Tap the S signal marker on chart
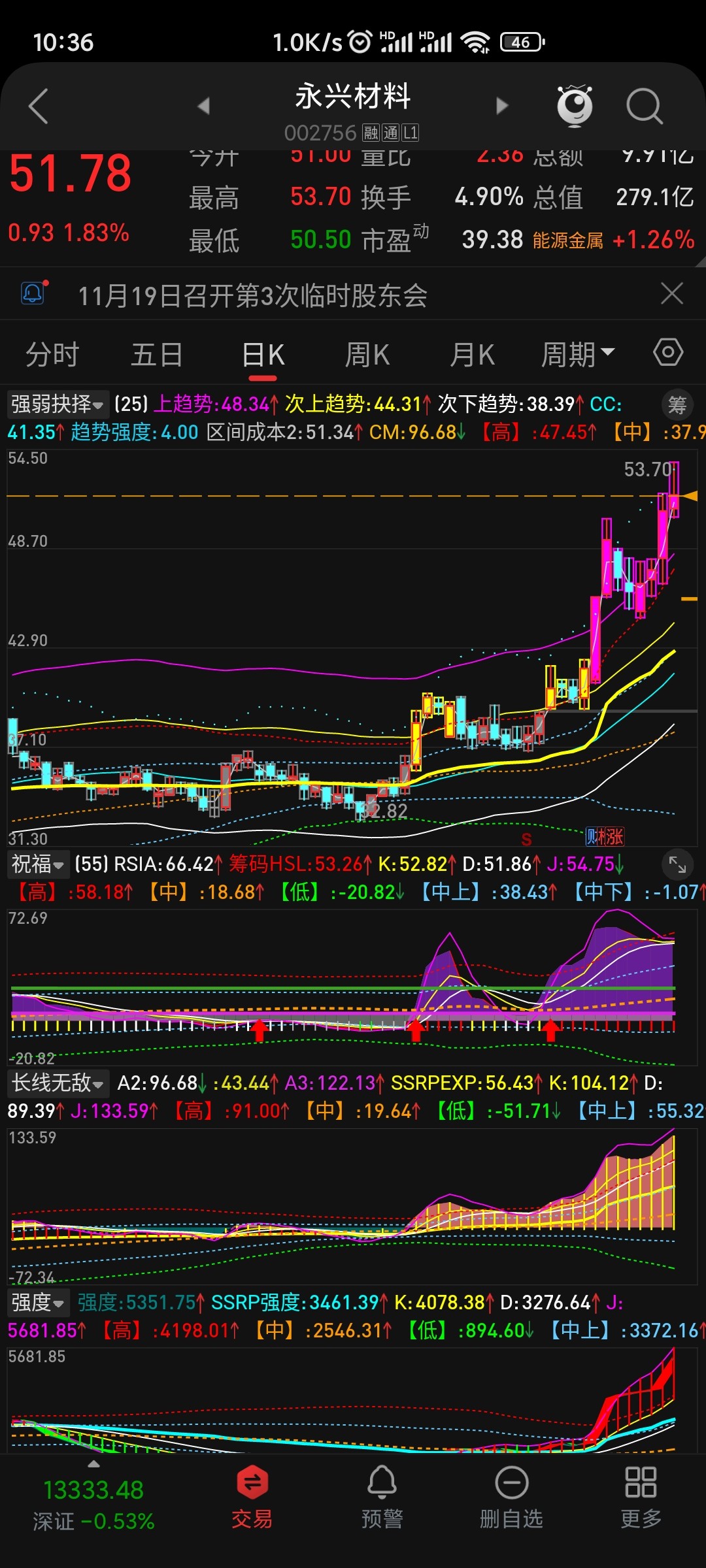Viewport: 706px width, 1568px height. (x=526, y=838)
